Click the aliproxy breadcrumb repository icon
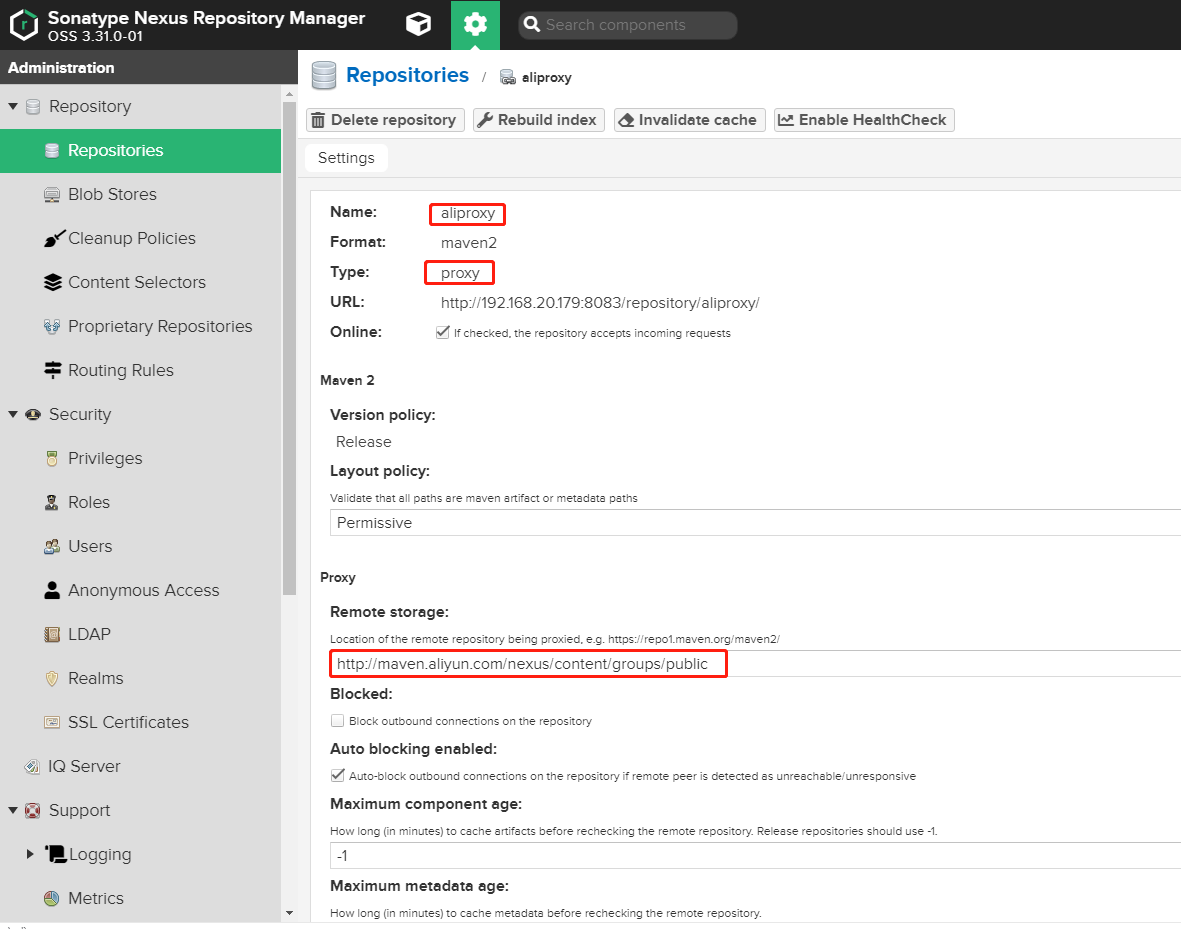 tap(508, 77)
